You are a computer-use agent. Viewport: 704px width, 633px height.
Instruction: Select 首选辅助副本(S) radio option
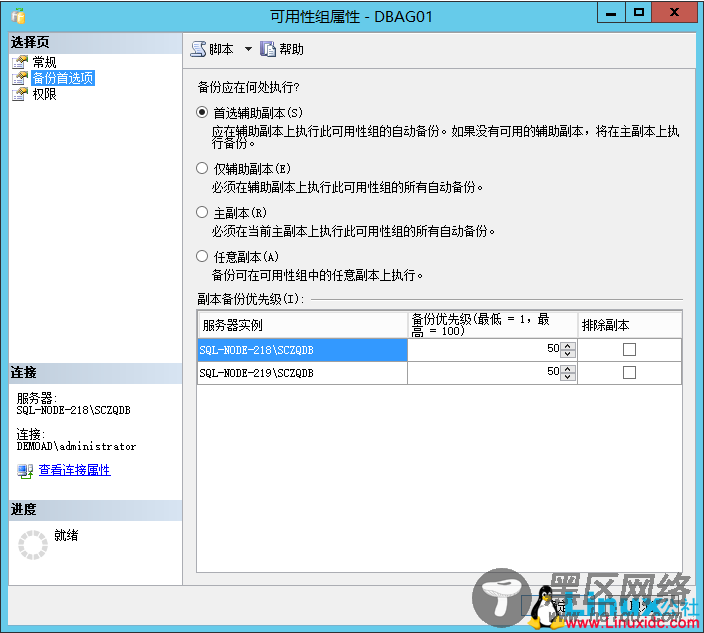pos(202,112)
